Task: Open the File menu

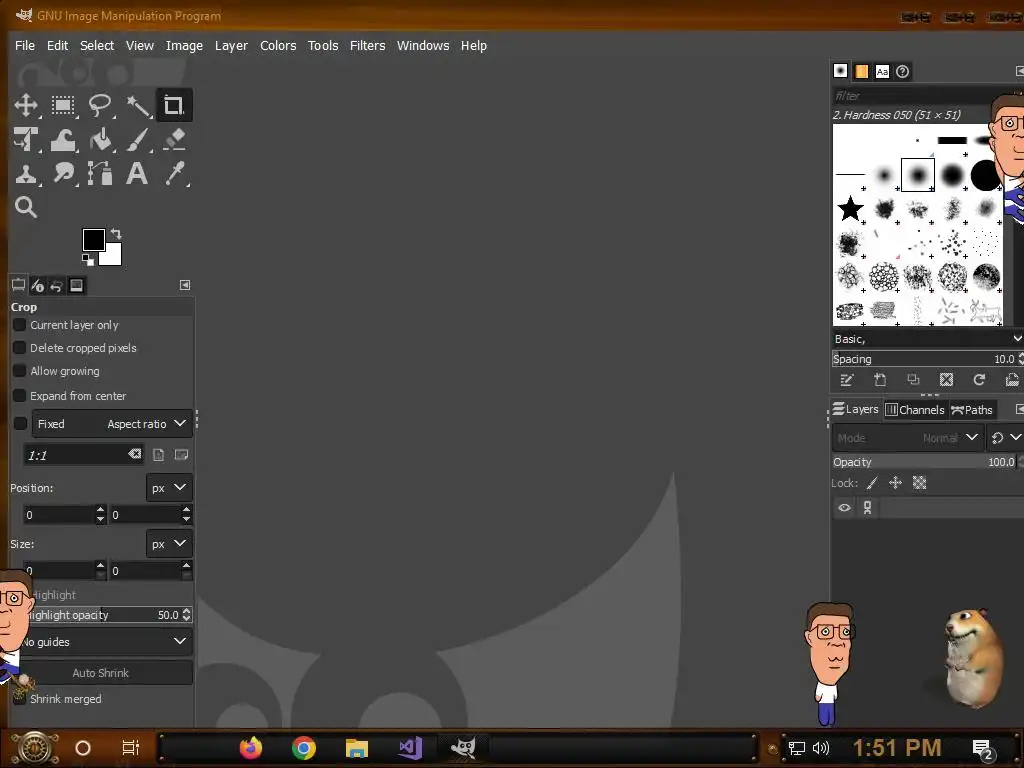Action: tap(25, 46)
